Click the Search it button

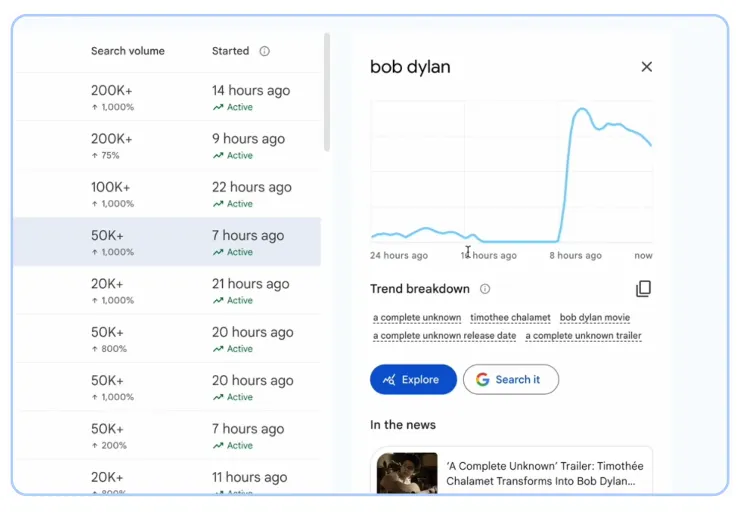(511, 379)
